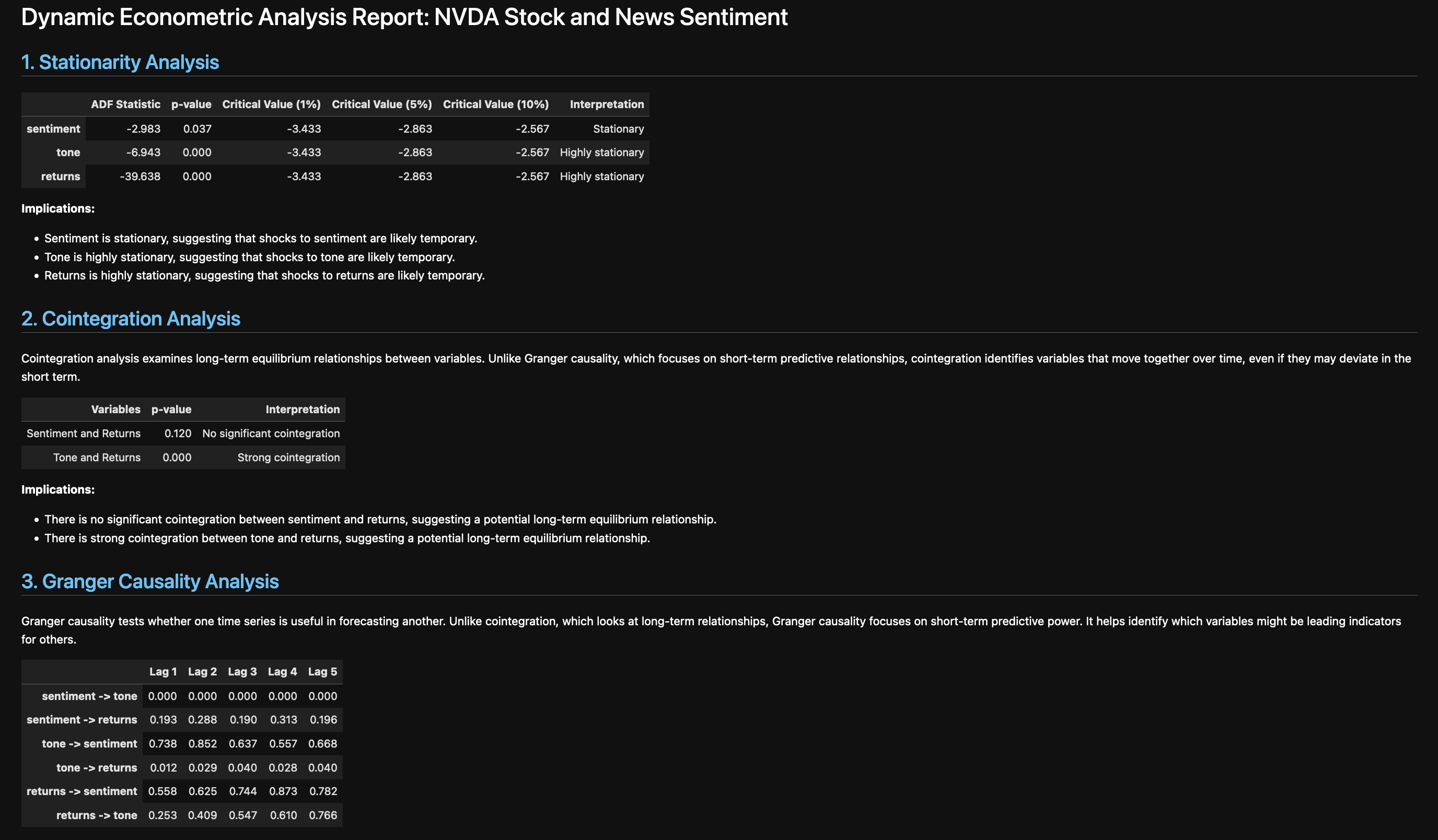Select the tone -> returns row label

point(97,767)
